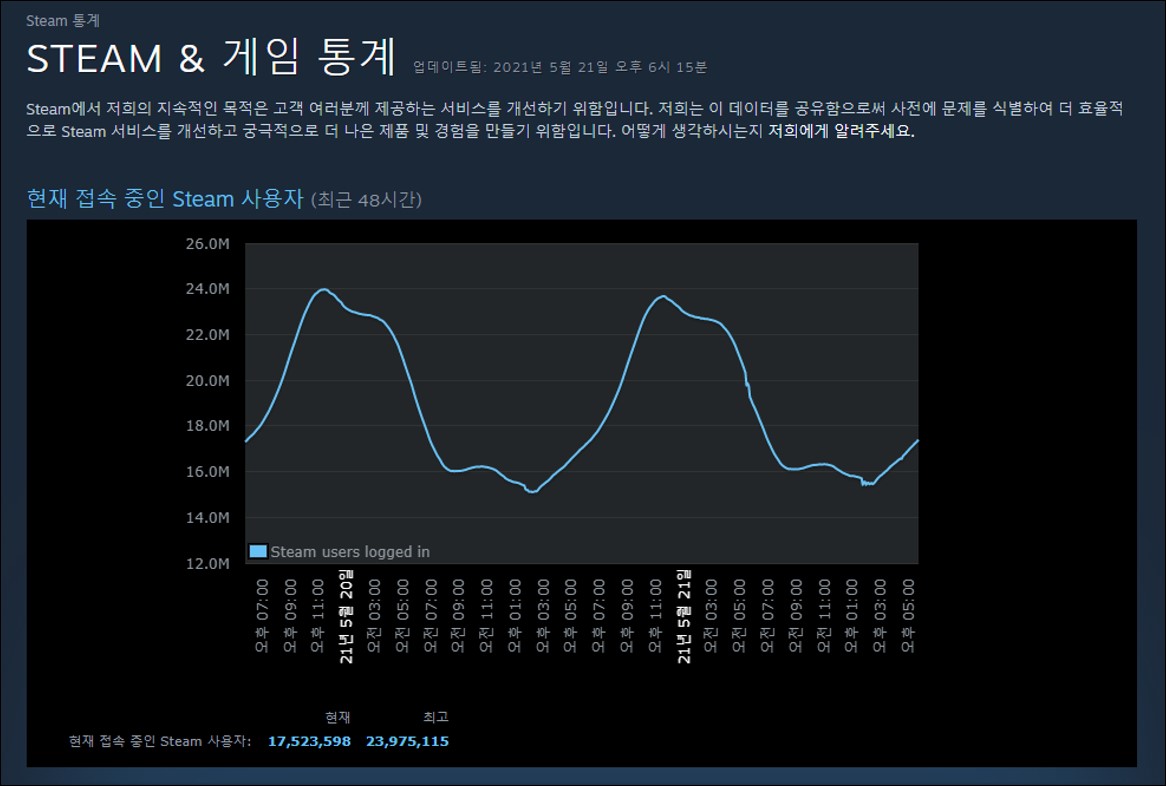This screenshot has width=1166, height=786.
Task: Click the current user count 17,523,598
Action: [309, 741]
